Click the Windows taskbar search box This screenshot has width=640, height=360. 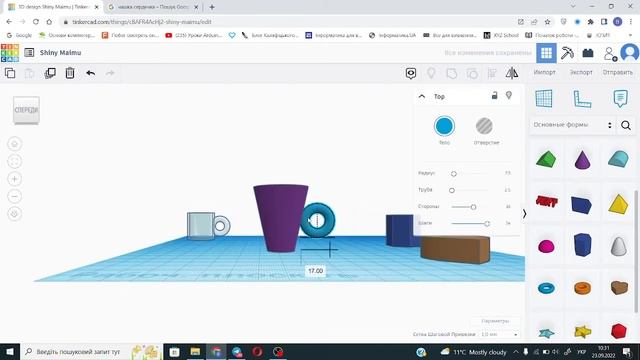tap(91, 352)
